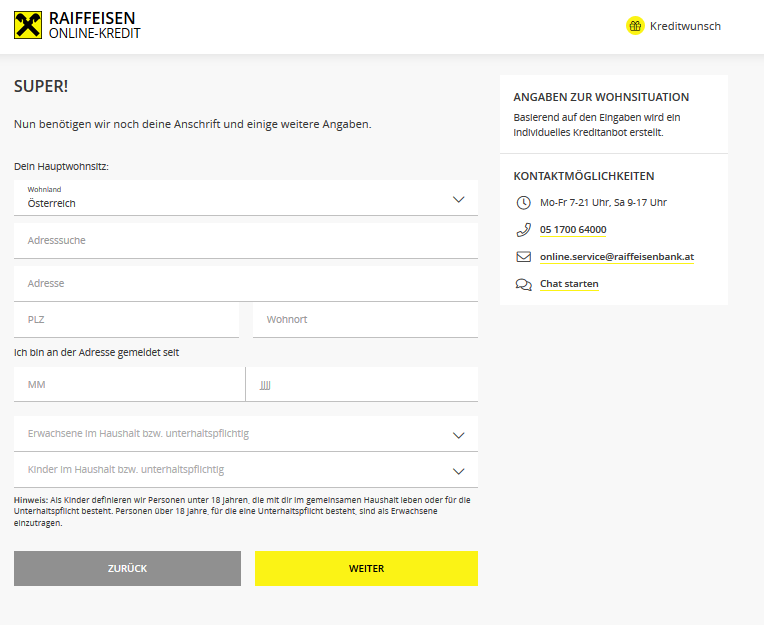The image size is (764, 625).
Task: Click the clock opening hours icon
Action: click(x=523, y=202)
